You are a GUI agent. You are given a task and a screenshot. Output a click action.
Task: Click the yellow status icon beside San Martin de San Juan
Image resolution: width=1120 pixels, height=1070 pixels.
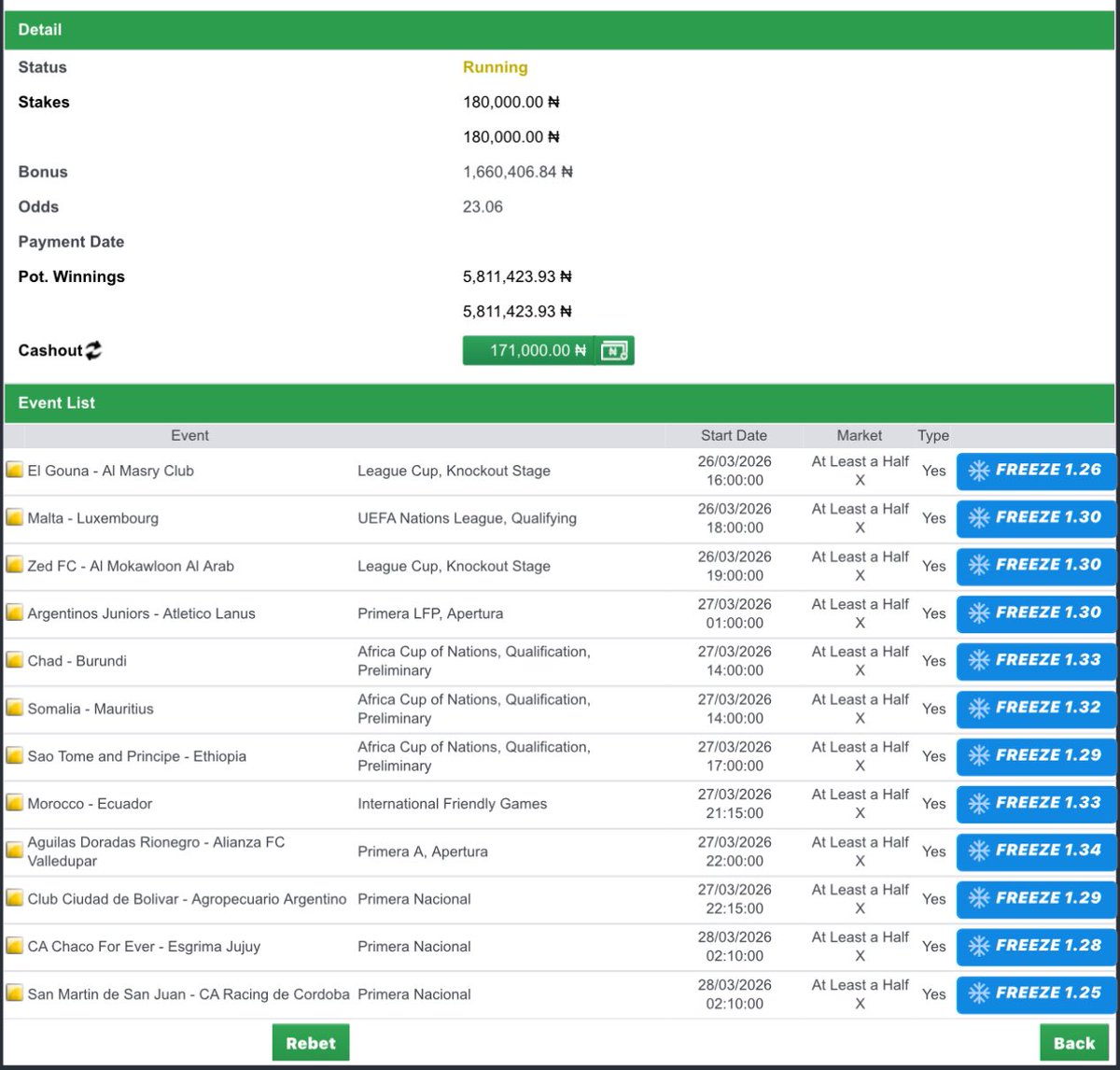pos(14,993)
